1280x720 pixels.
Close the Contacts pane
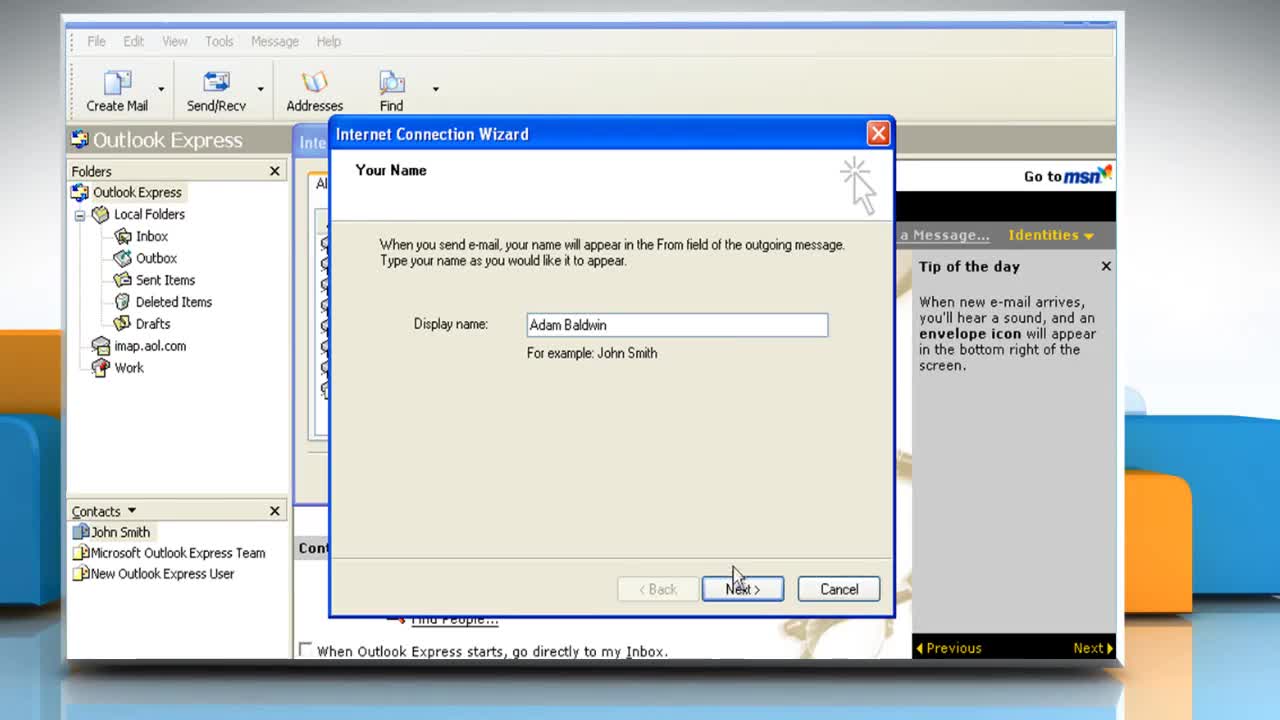tap(275, 511)
